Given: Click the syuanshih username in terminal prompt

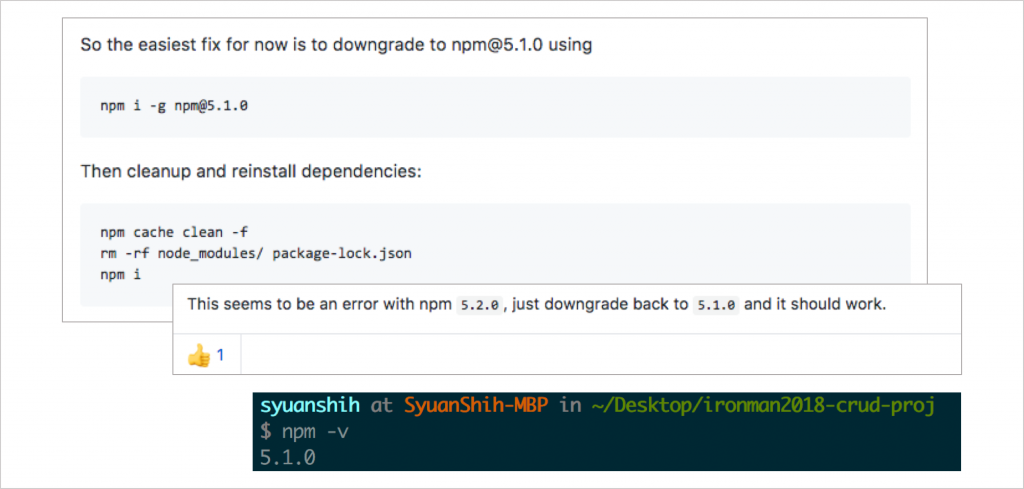Looking at the screenshot, I should (310, 405).
